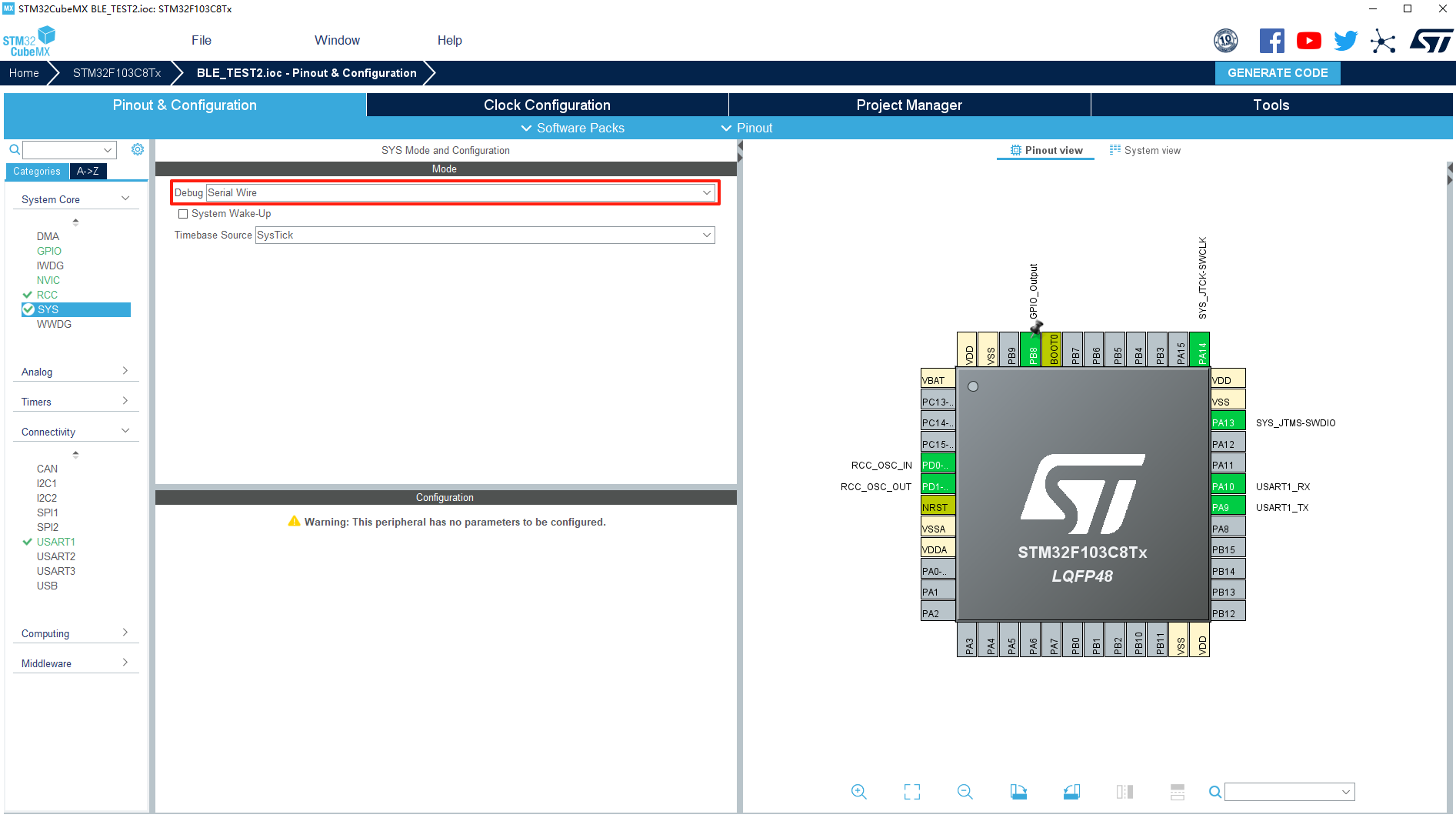Open the Twitter bird icon
Viewport: 1456px width, 818px height.
coord(1345,41)
